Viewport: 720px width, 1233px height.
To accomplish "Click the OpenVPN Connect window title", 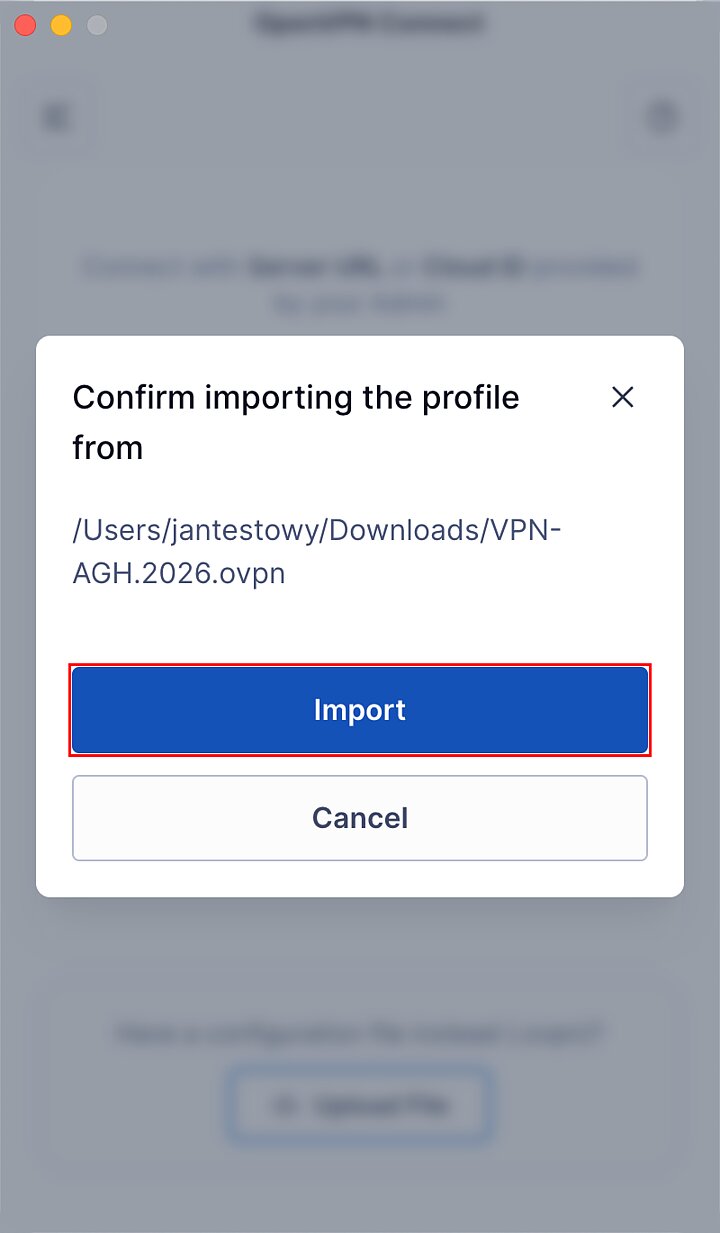I will 370,23.
